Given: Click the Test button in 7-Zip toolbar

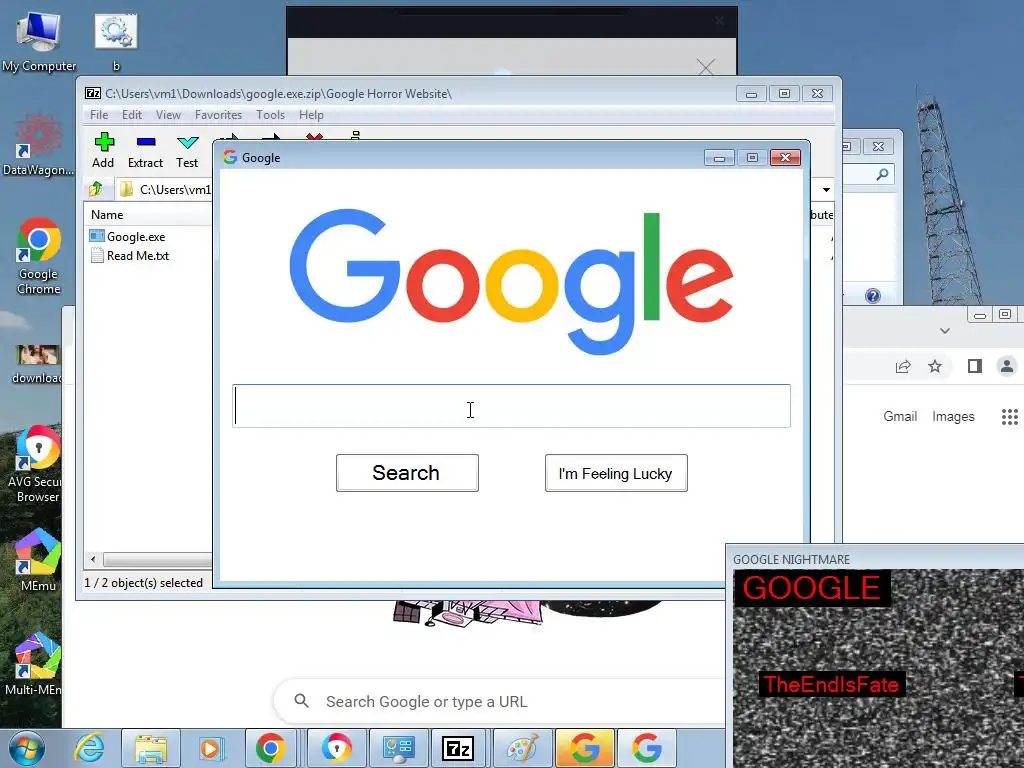Looking at the screenshot, I should coord(187,151).
